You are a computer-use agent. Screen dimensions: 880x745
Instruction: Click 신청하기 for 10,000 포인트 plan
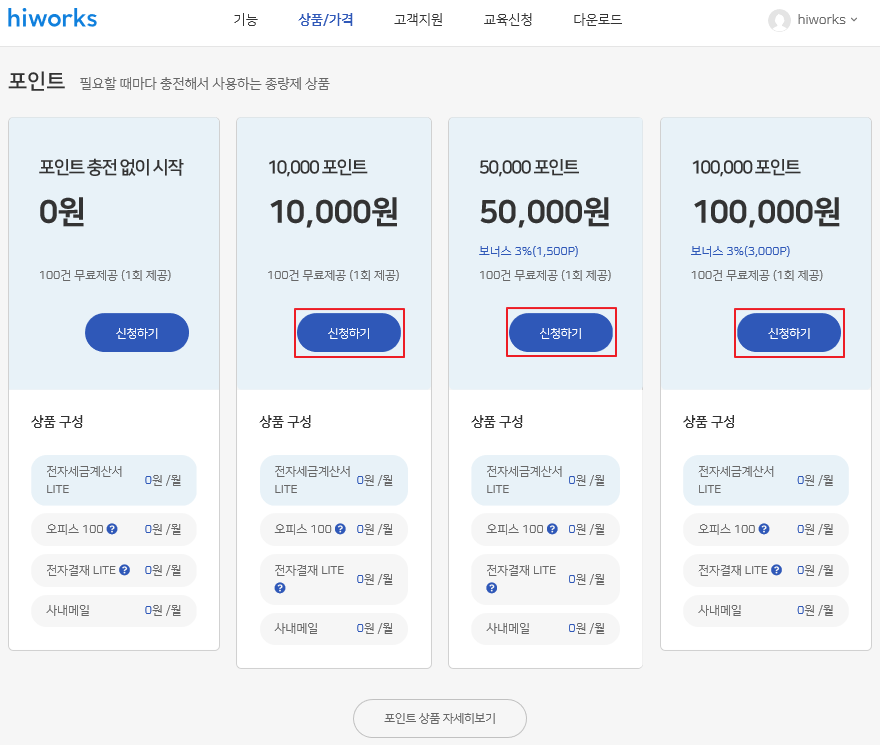(x=349, y=333)
